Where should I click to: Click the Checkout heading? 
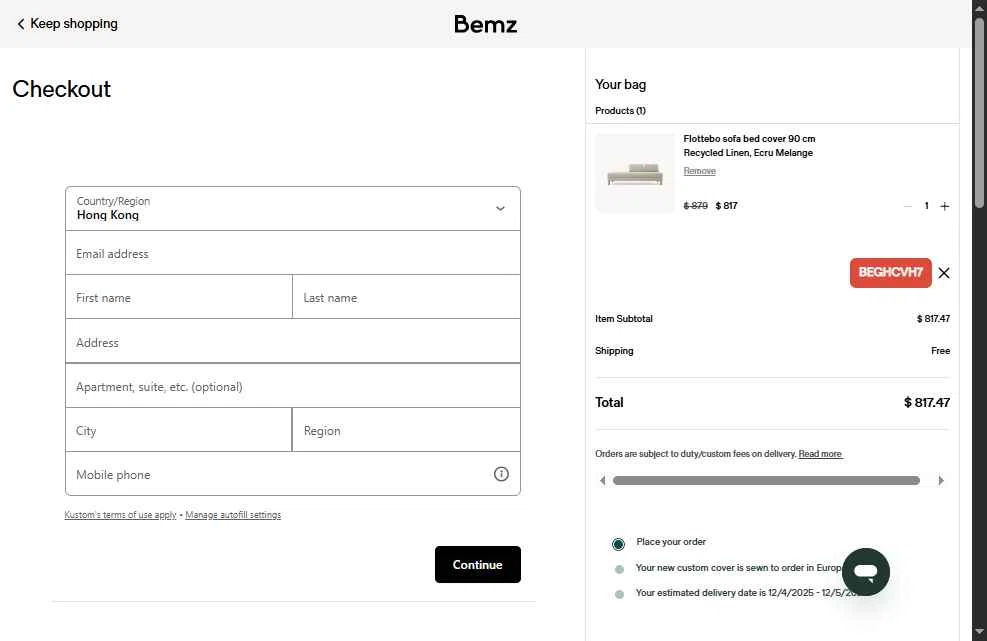(62, 89)
